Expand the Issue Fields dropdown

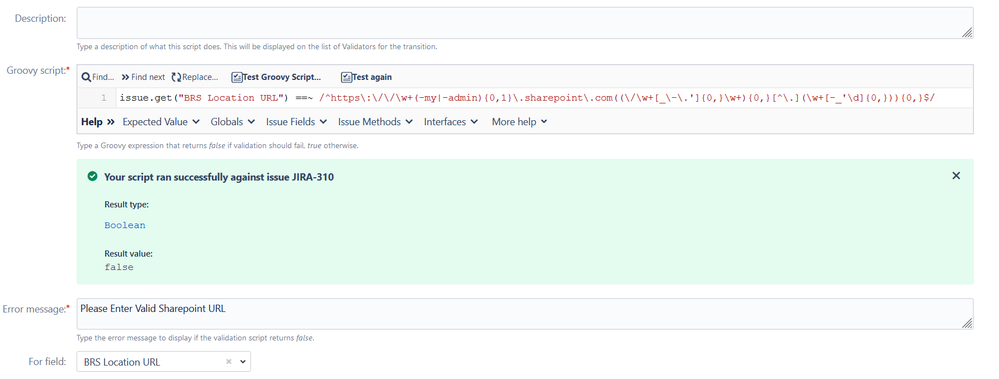point(296,122)
